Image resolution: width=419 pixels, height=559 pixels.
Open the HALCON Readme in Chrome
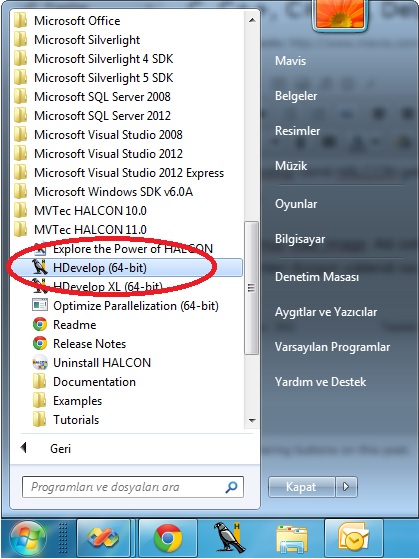pyautogui.click(x=65, y=325)
